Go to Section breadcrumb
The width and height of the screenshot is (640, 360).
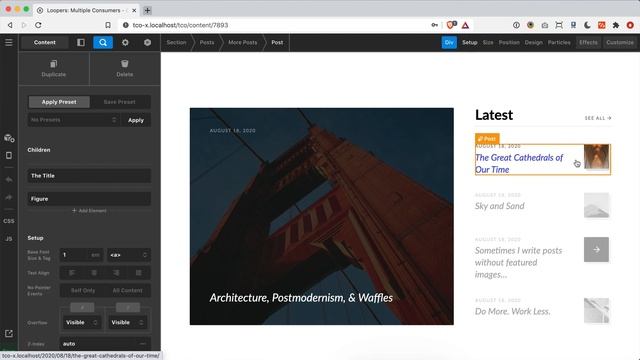pyautogui.click(x=176, y=42)
